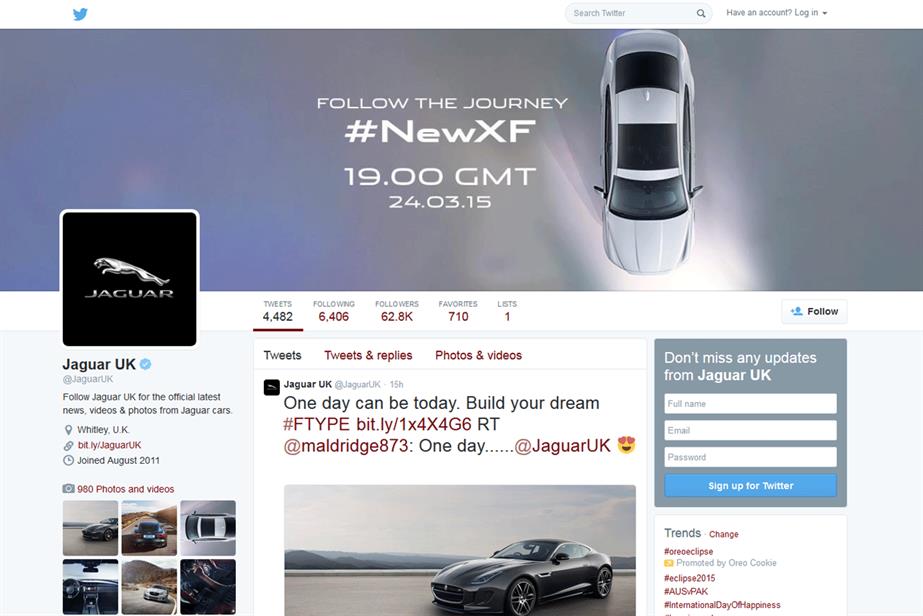Click the Jaguar UK tweet author name

(307, 385)
